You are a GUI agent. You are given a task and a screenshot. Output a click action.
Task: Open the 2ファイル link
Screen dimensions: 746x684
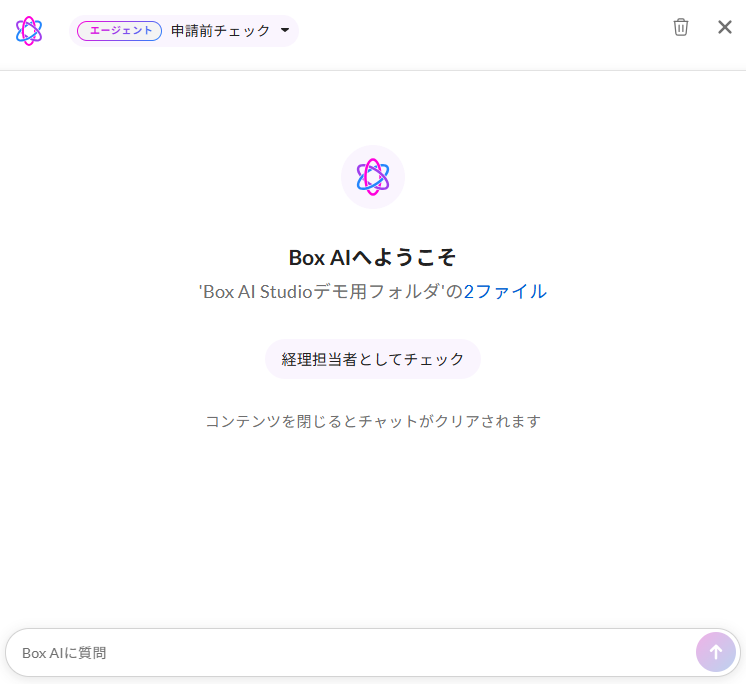coord(505,292)
